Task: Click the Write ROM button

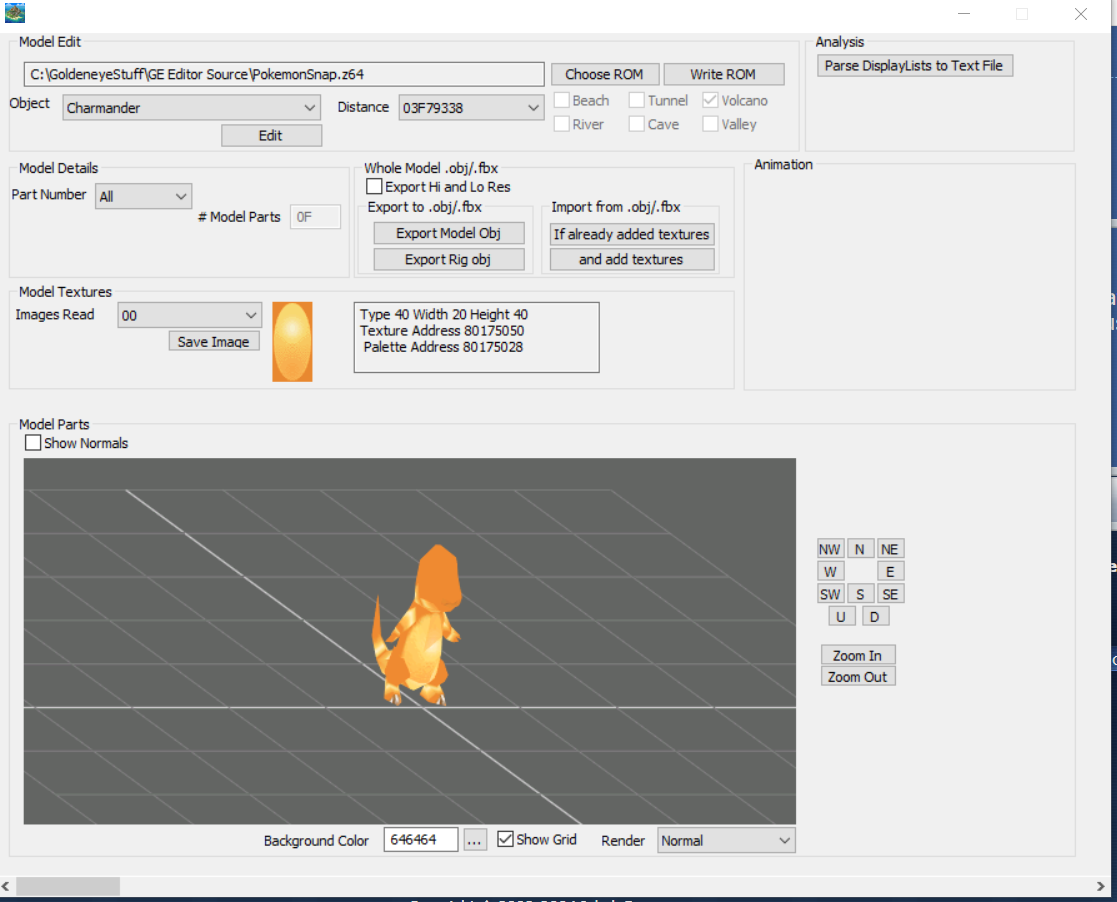Action: pyautogui.click(x=723, y=74)
